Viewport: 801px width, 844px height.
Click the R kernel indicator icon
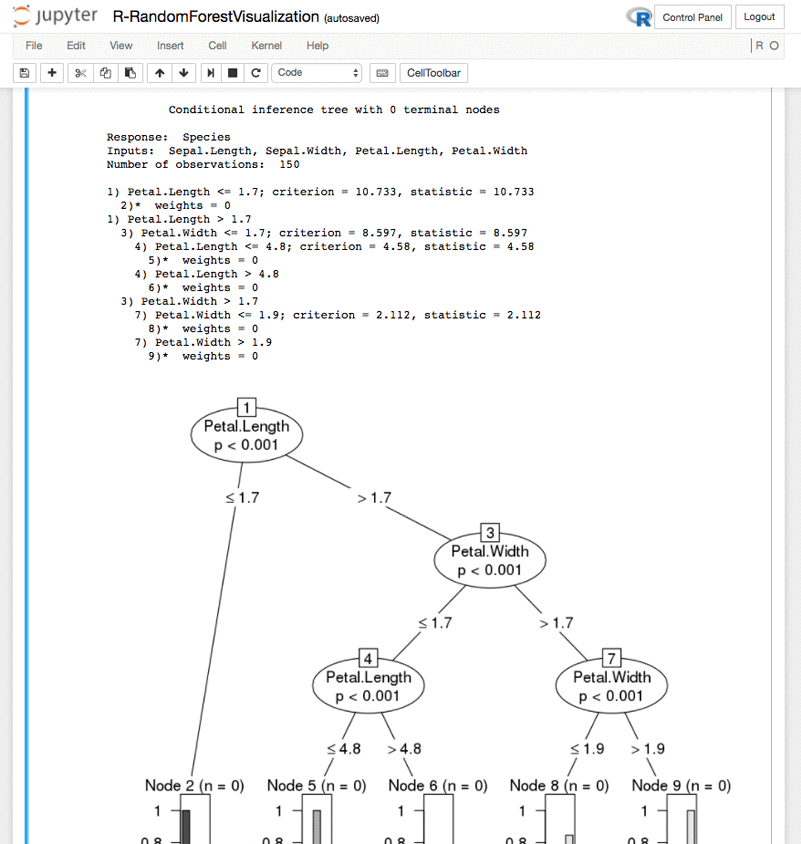(x=638, y=17)
